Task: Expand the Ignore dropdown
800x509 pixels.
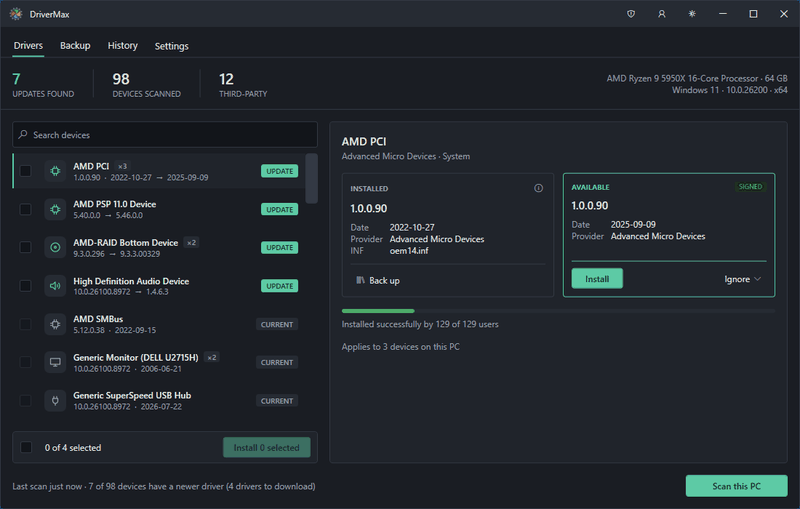Action: tap(742, 279)
